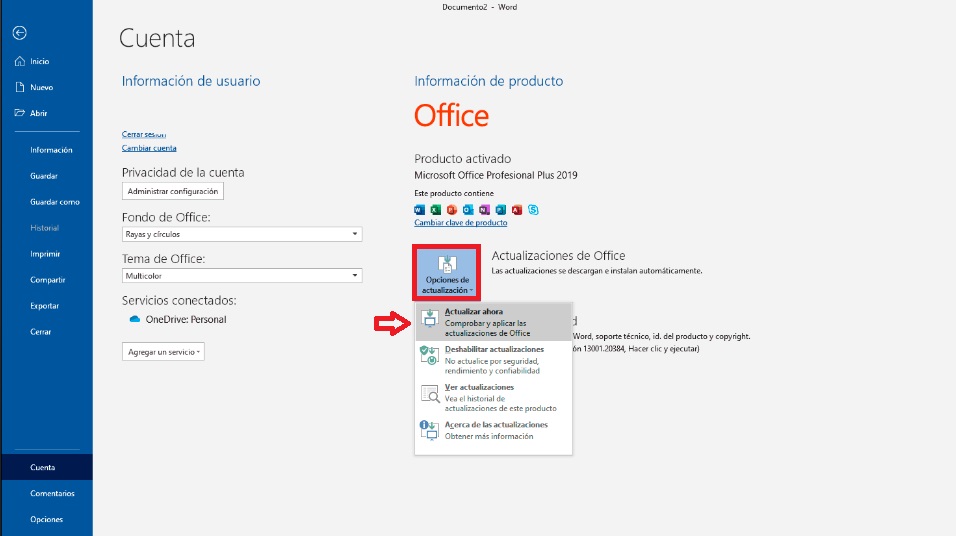Screen dimensions: 956x536
Task: Expand the Tema de Office combo box
Action: point(241,275)
